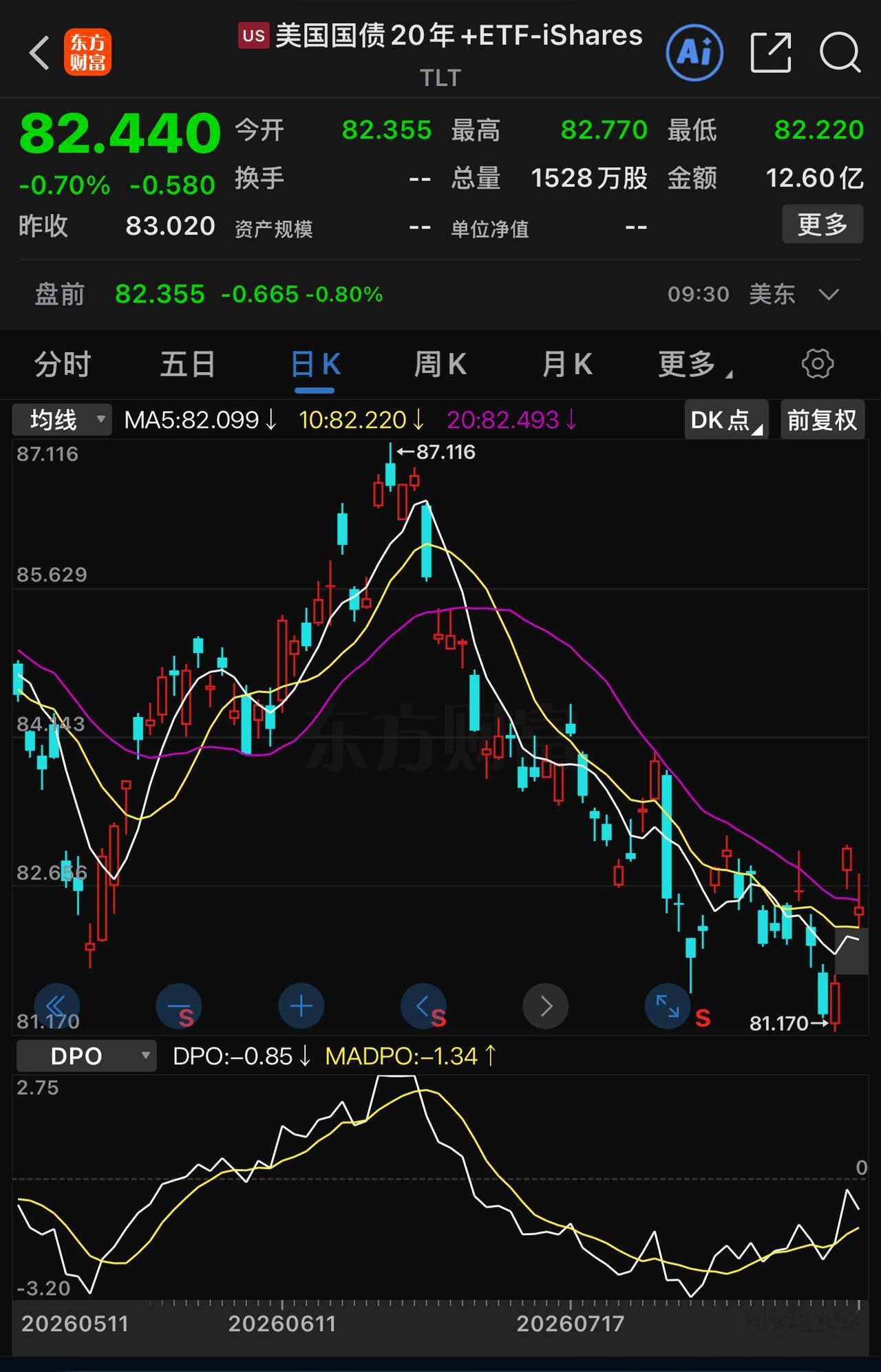Screen dimensions: 881x1372
Task: Tap the 最低 82.220 value
Action: 819,130
